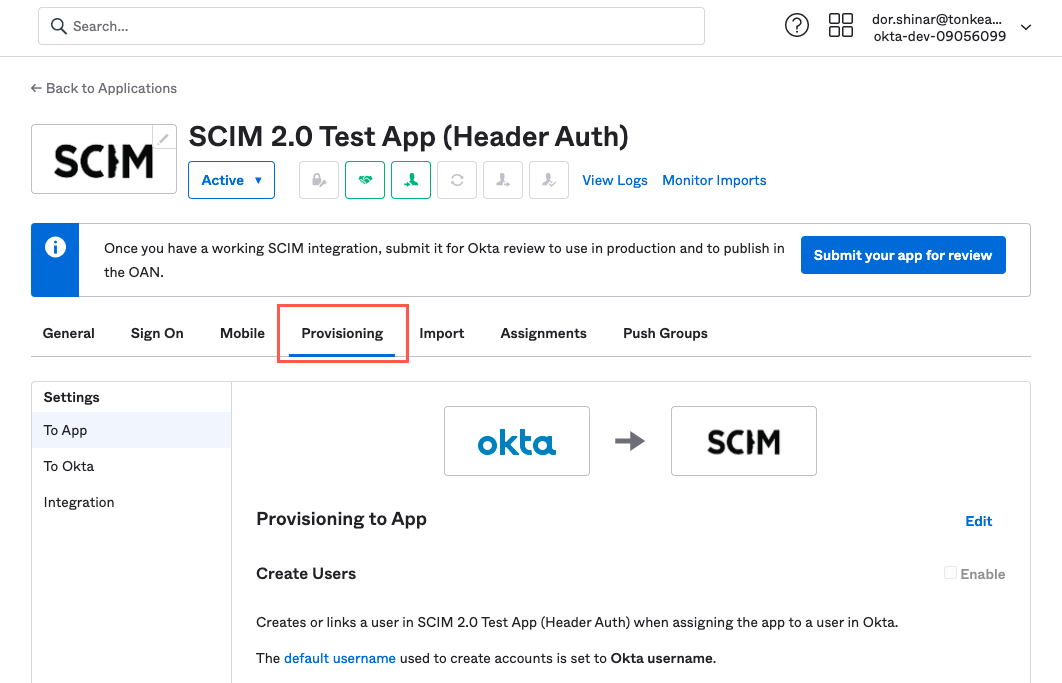Enable the Create Users checkbox

950,574
